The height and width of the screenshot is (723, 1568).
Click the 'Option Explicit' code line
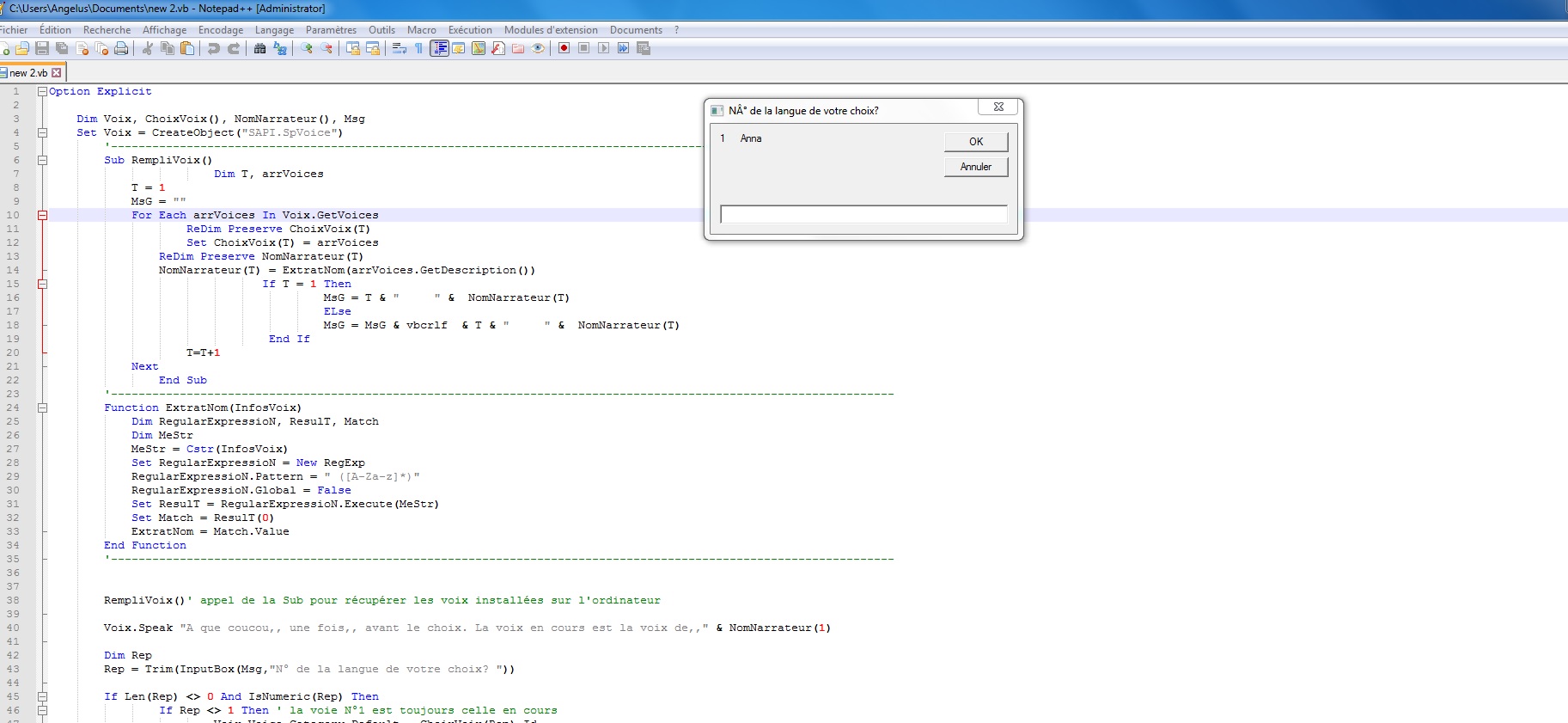[100, 91]
